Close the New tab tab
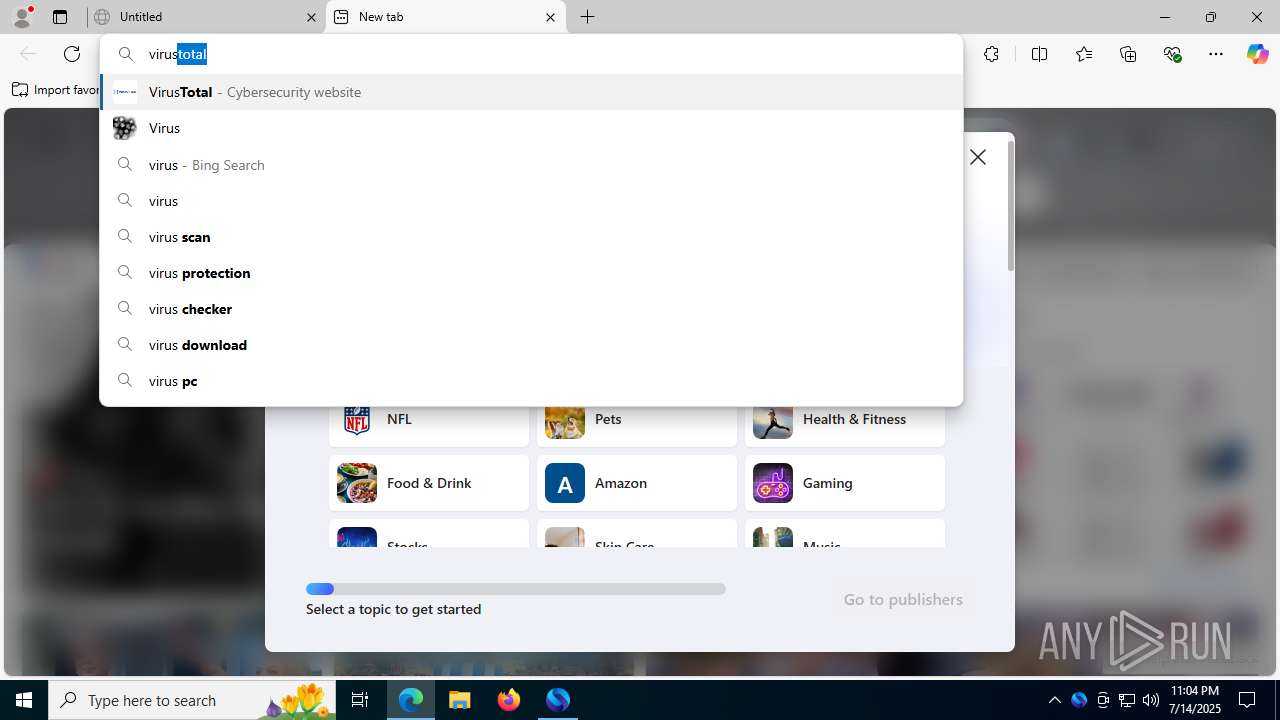 tap(550, 17)
